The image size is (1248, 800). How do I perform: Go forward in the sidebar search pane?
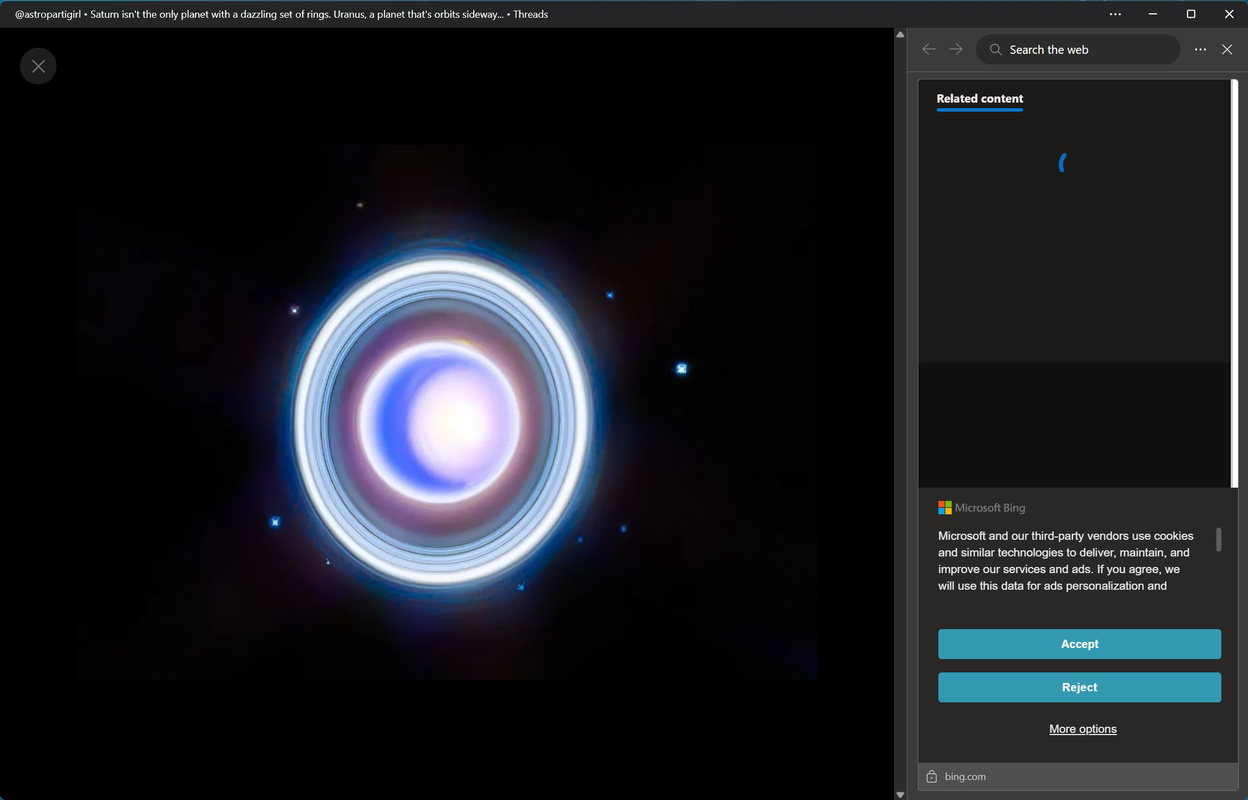tap(956, 49)
